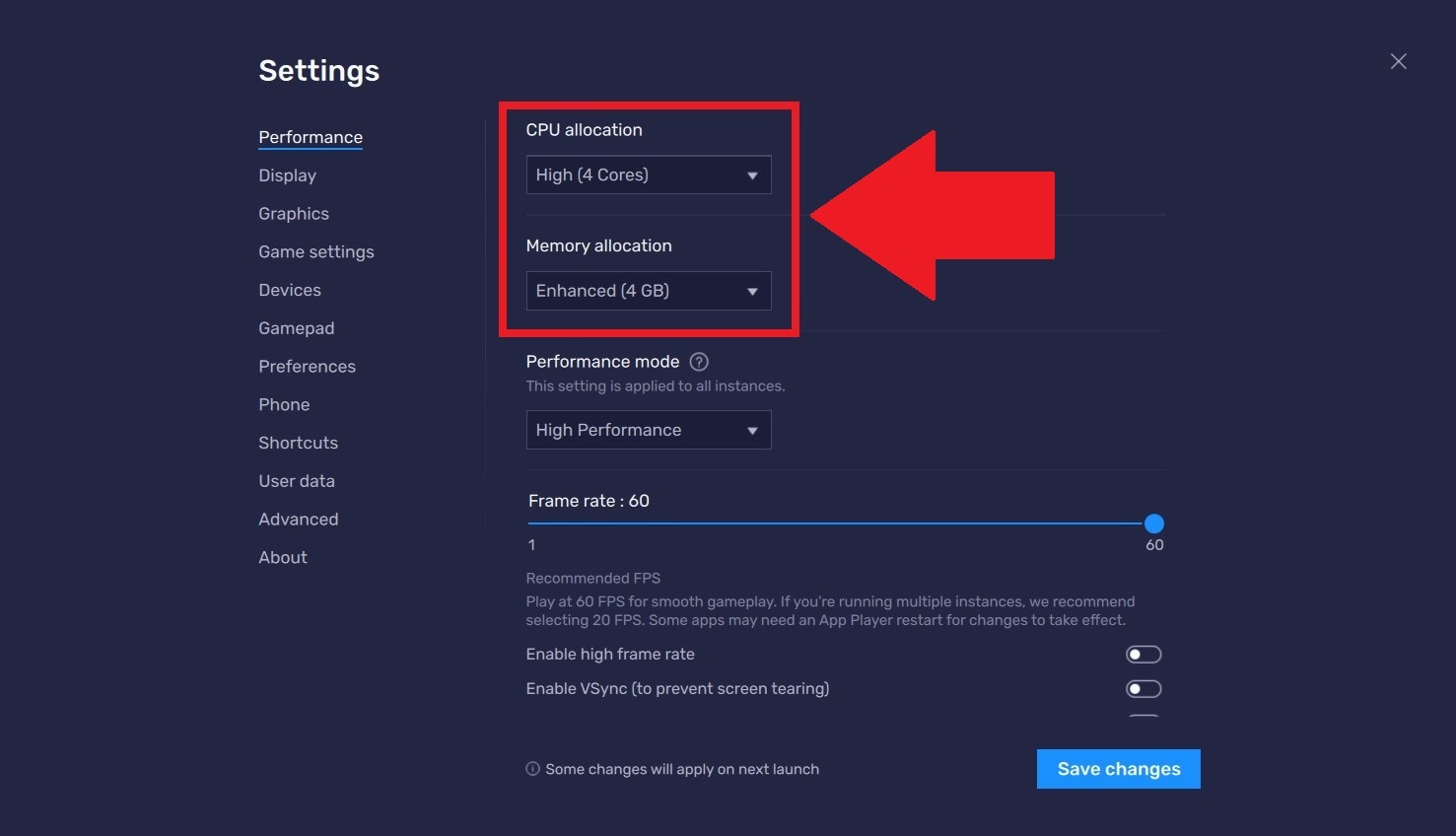Go to Game settings section
1456x836 pixels.
[x=315, y=252]
